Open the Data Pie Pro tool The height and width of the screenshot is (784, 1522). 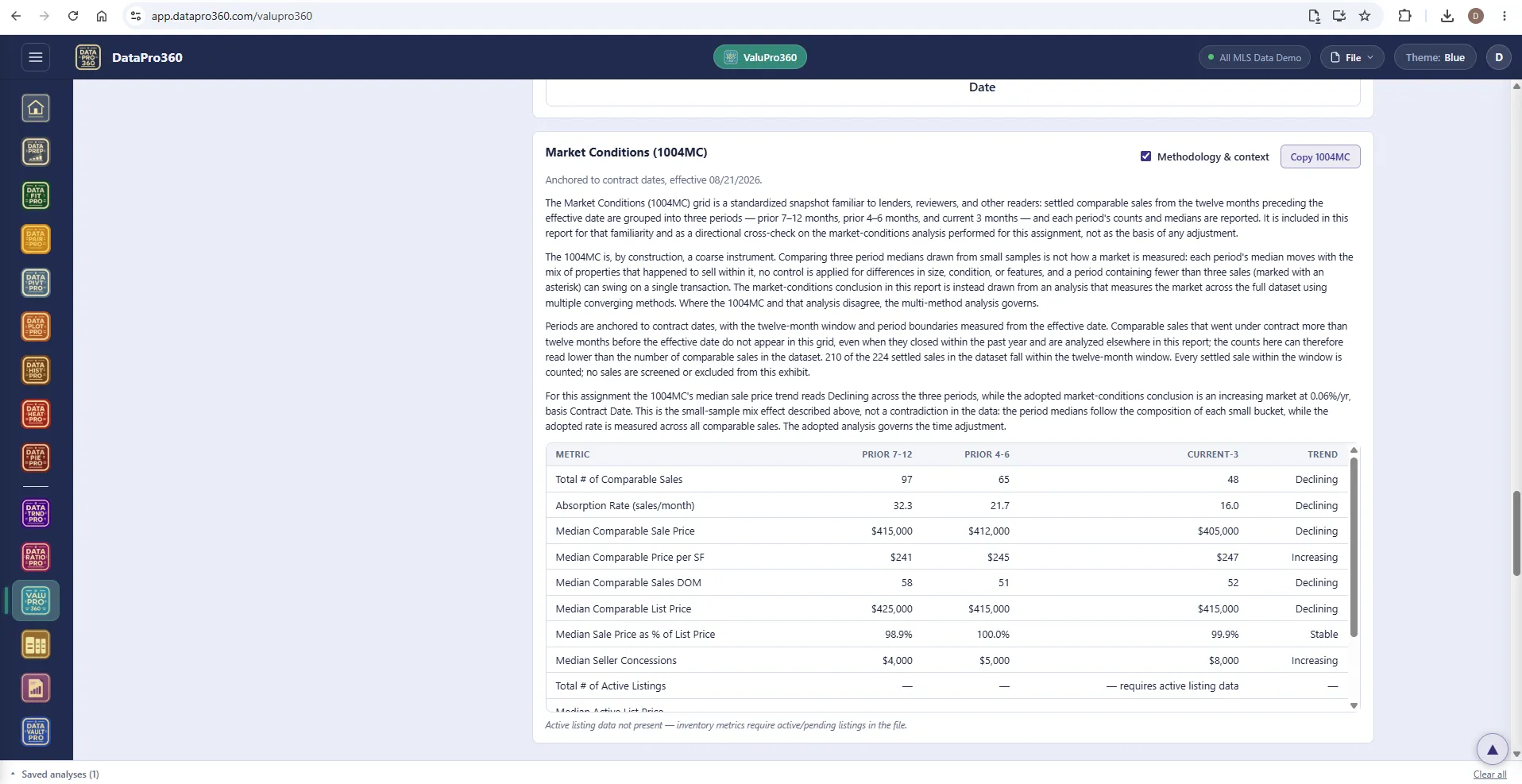point(36,458)
